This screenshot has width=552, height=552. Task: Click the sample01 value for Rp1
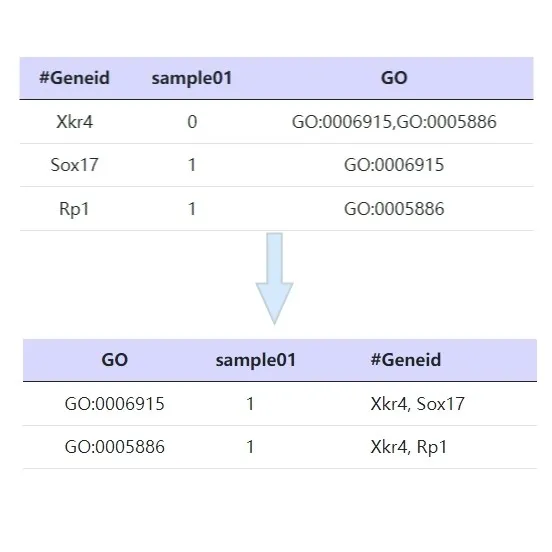coord(192,209)
